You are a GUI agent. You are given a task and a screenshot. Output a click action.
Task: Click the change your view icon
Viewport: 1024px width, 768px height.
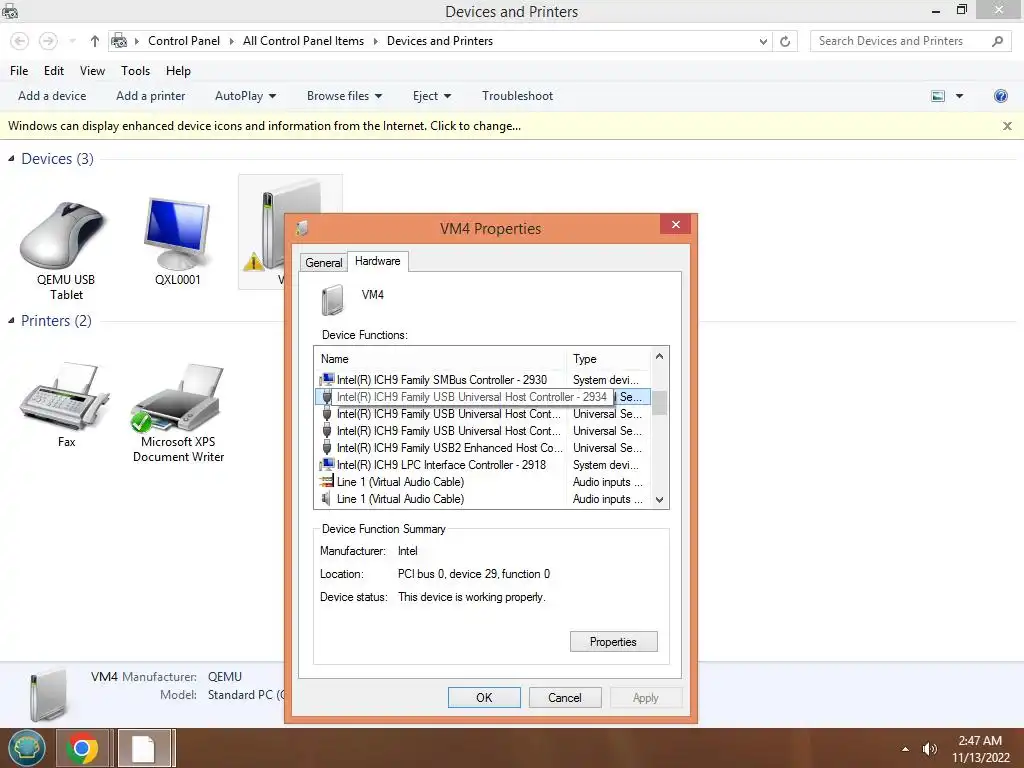938,96
